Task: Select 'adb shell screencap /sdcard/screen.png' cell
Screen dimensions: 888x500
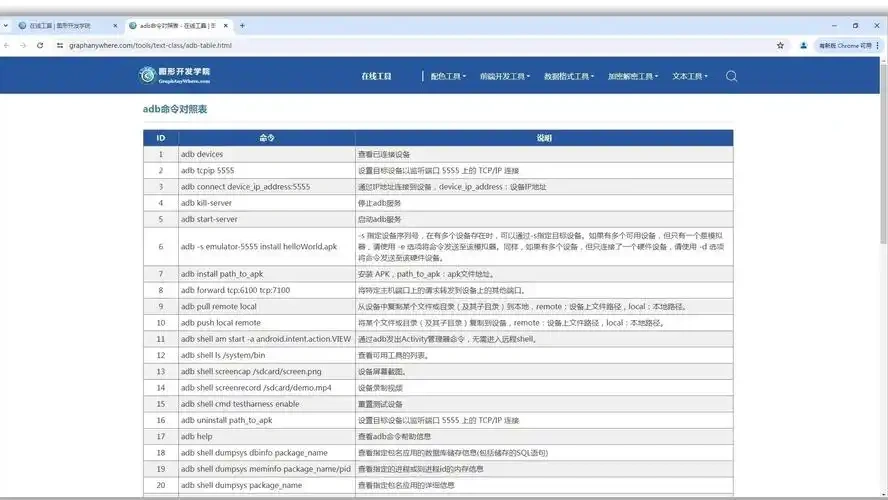Action: pyautogui.click(x=267, y=371)
